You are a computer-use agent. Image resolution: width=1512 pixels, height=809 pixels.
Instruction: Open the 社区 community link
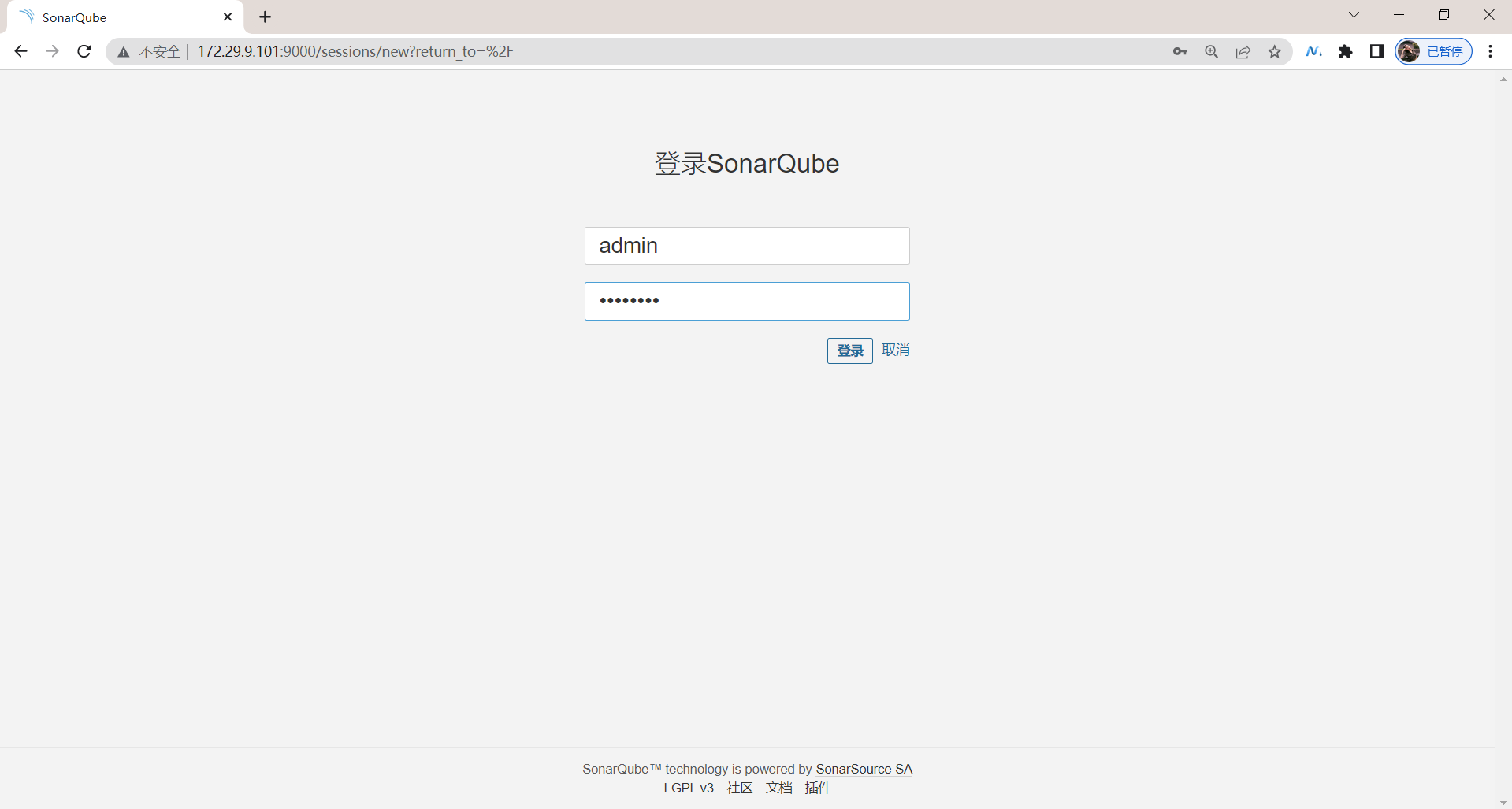click(x=740, y=788)
